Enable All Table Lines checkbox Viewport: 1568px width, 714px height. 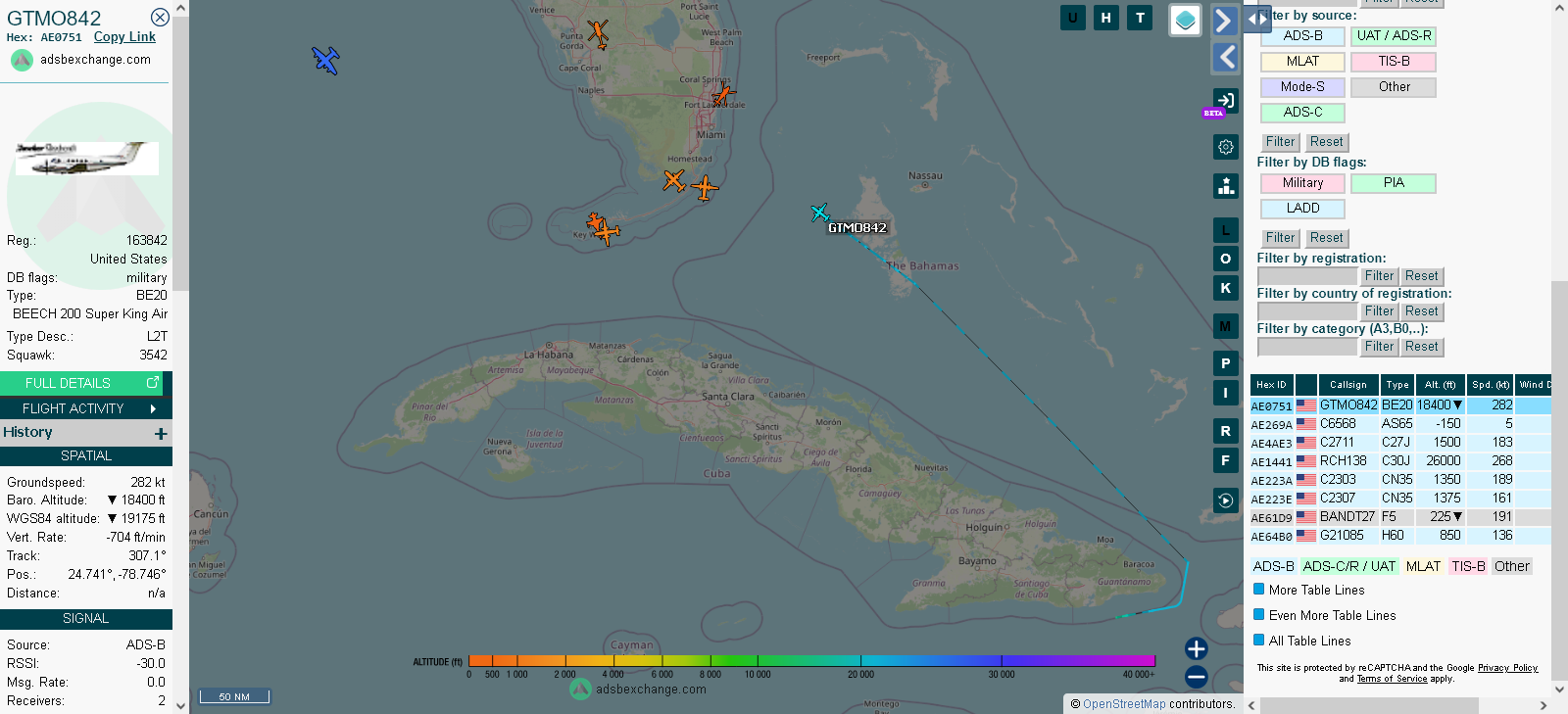coord(1259,641)
